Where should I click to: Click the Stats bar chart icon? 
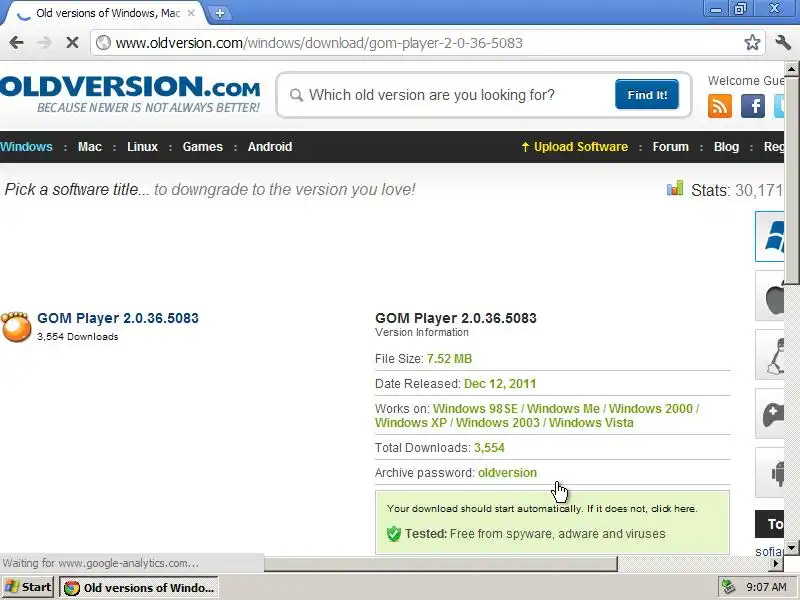pyautogui.click(x=674, y=188)
